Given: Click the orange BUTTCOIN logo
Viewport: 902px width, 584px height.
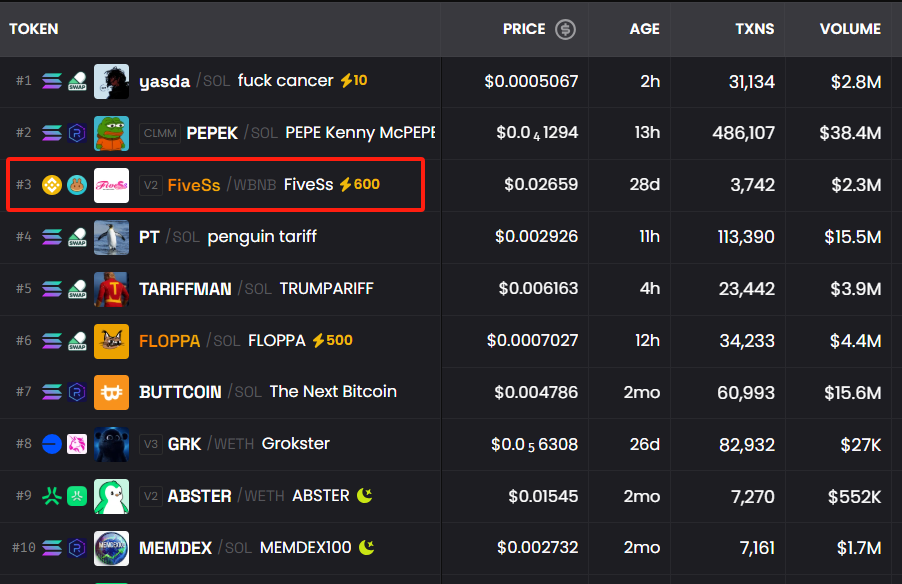Looking at the screenshot, I should pyautogui.click(x=111, y=392).
